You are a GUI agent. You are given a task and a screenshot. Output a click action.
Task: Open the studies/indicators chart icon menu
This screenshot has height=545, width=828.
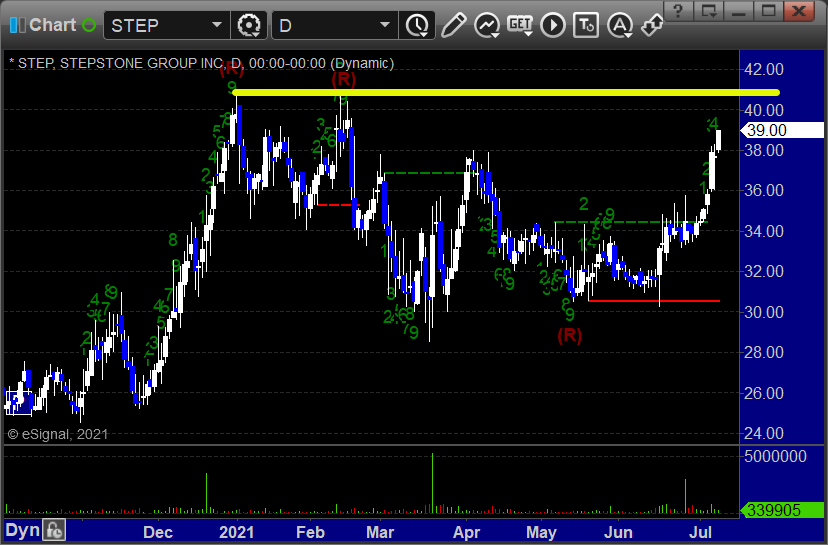point(487,25)
